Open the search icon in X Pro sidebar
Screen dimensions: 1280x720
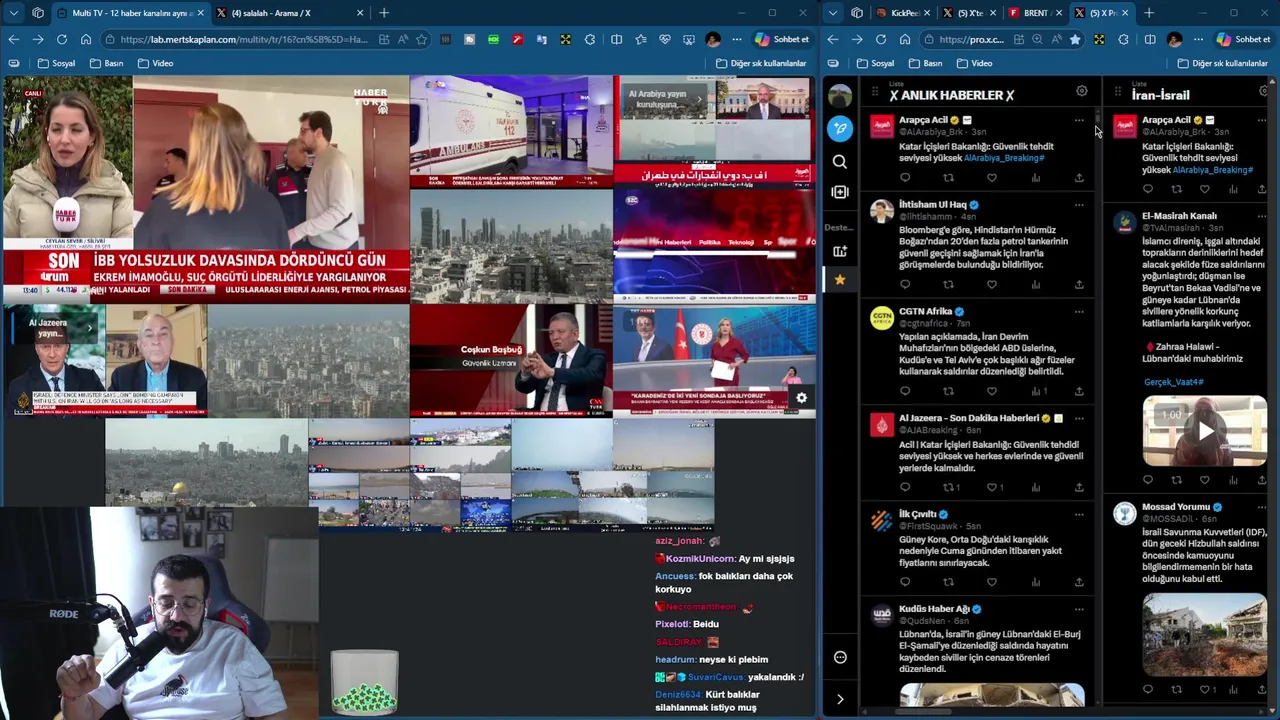840,161
